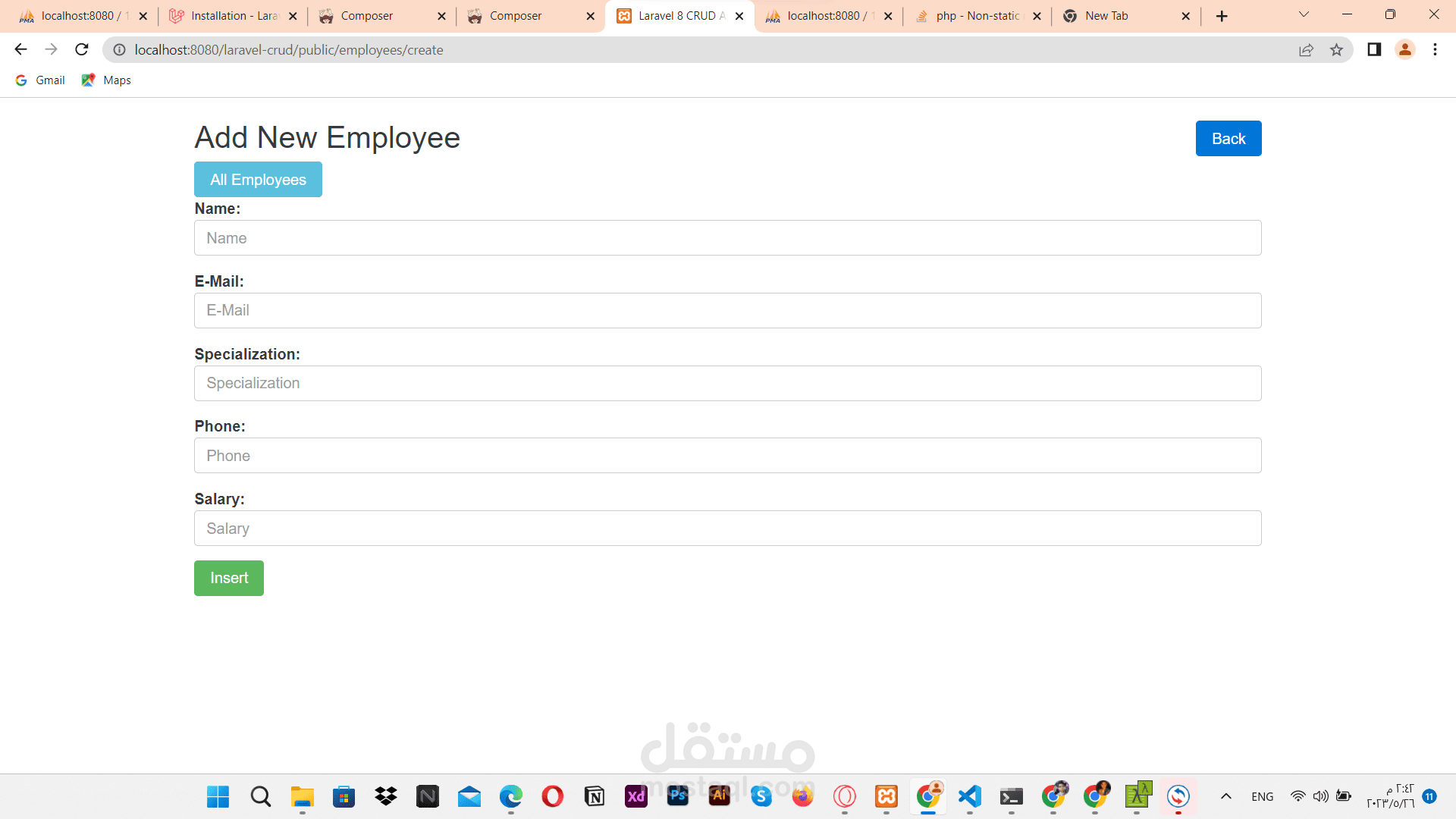Open the Chrome profile avatar
This screenshot has width=1456, height=819.
[1404, 50]
